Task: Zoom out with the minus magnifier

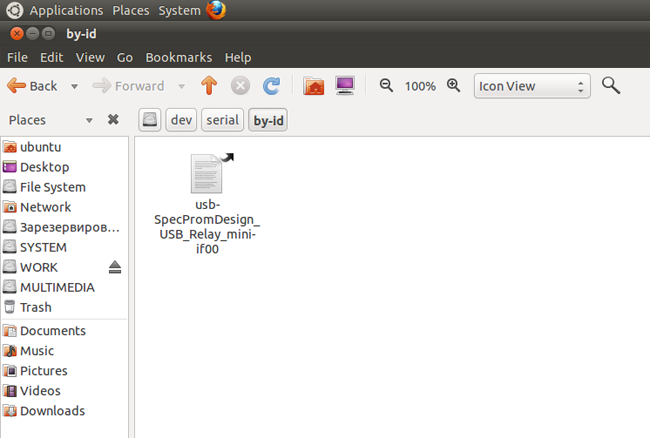Action: (x=387, y=86)
